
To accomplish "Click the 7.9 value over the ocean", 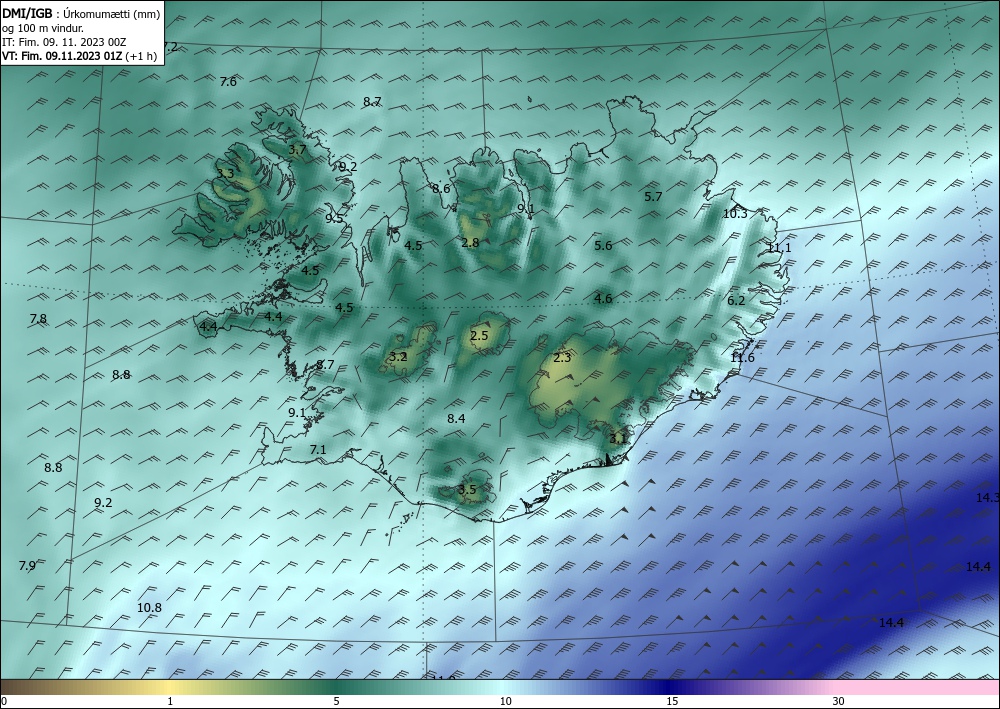I will point(27,566).
